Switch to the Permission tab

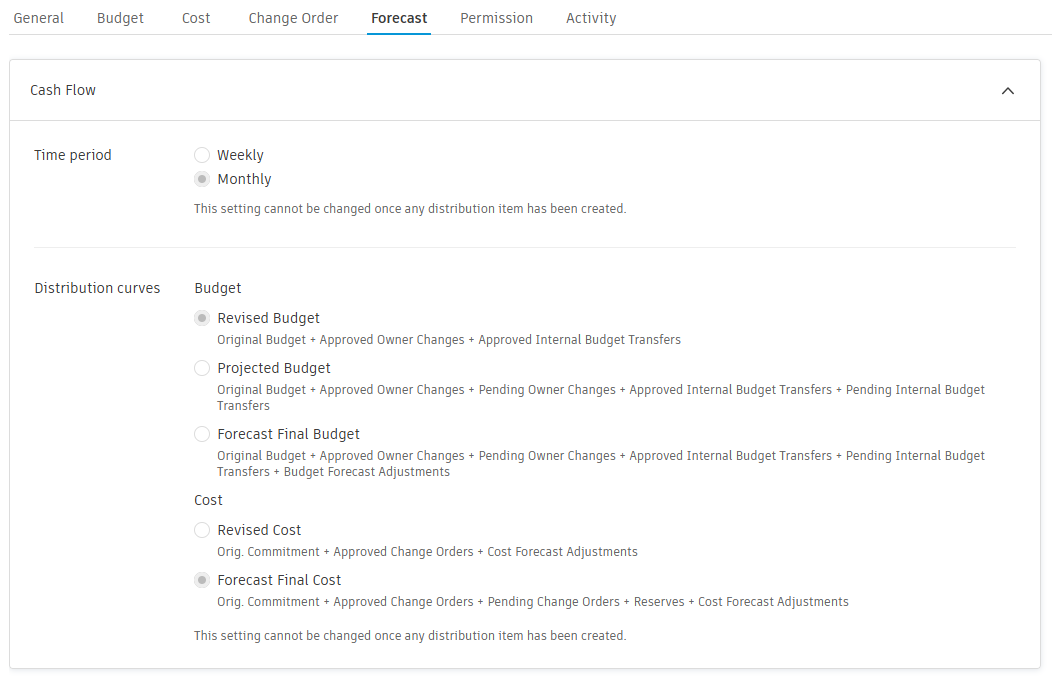[x=496, y=18]
